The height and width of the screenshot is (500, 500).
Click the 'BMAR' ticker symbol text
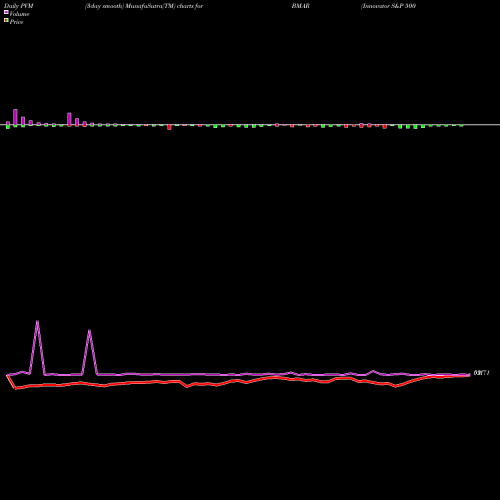click(x=301, y=6)
